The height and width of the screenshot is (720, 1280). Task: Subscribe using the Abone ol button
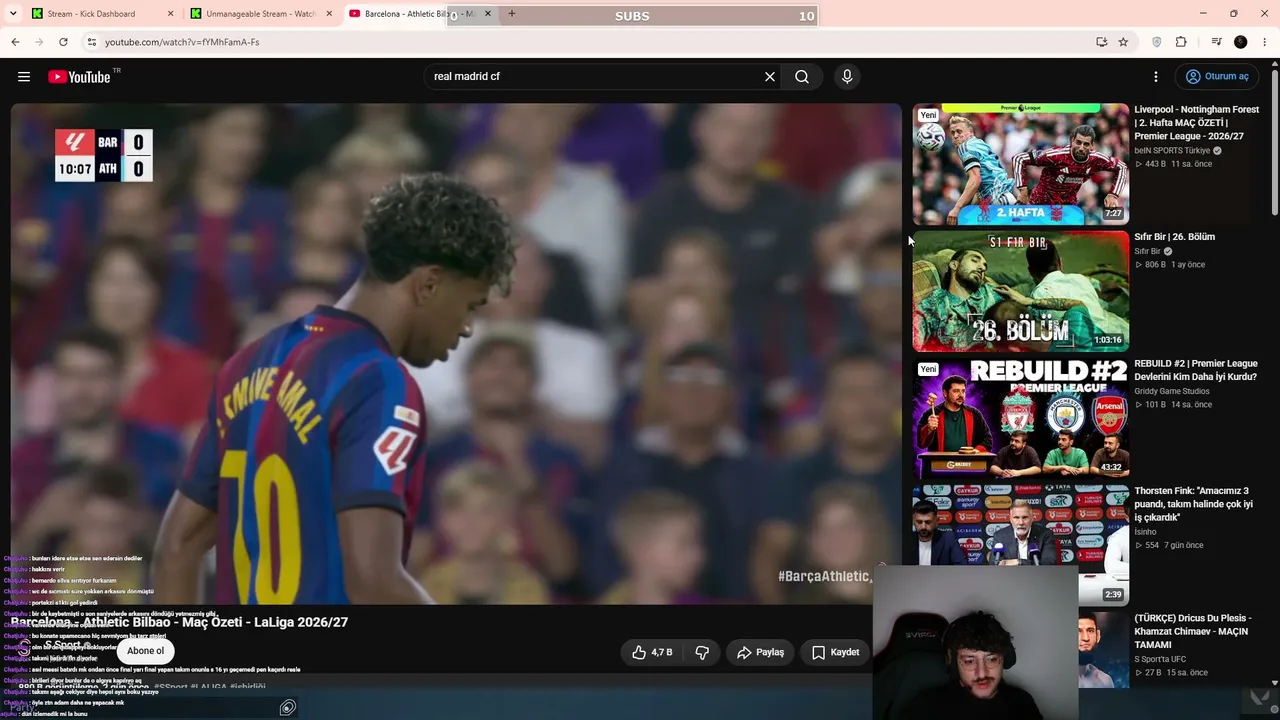(145, 651)
